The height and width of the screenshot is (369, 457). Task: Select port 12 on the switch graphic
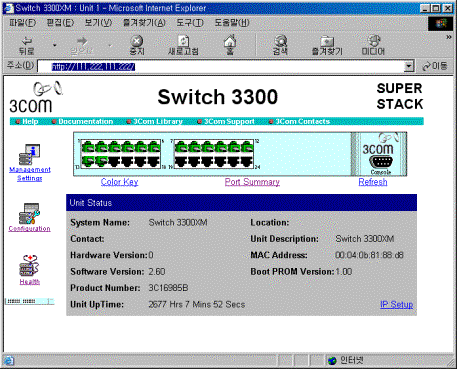247,147
